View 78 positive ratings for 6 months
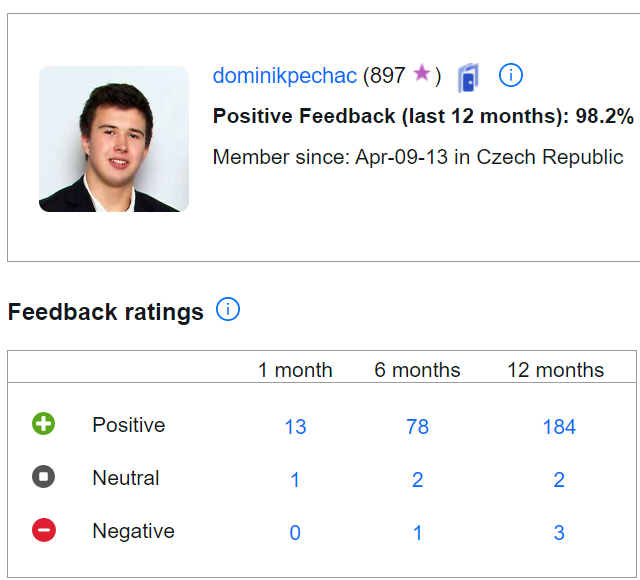The image size is (640, 580). point(417,427)
